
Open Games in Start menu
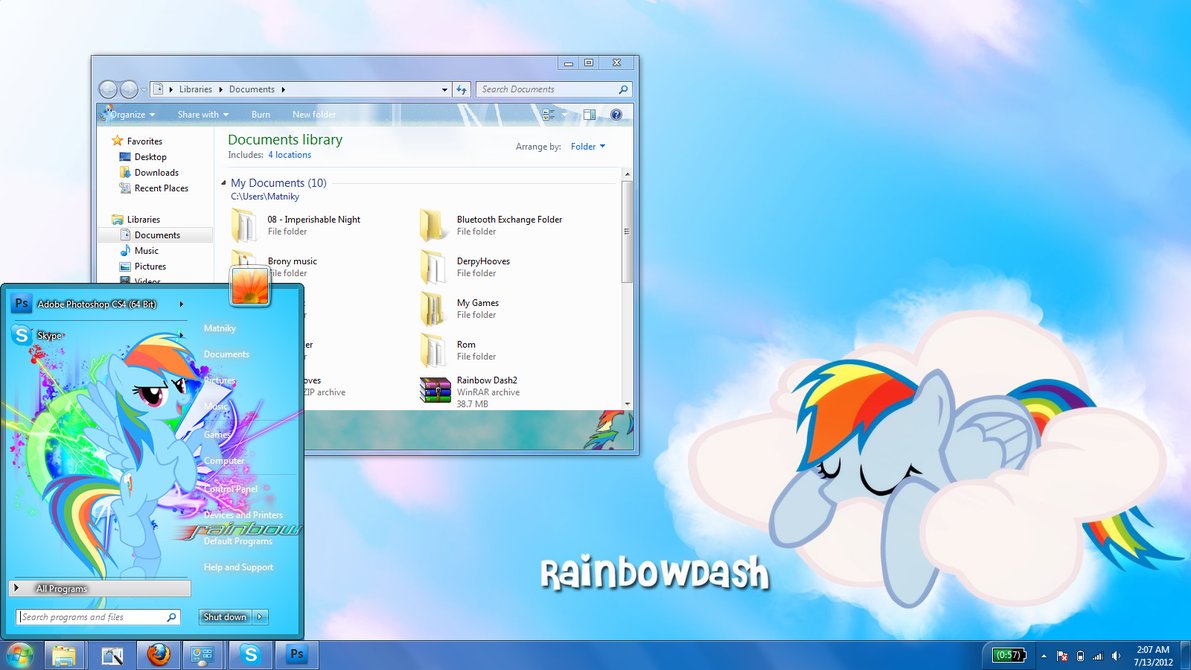pyautogui.click(x=216, y=435)
